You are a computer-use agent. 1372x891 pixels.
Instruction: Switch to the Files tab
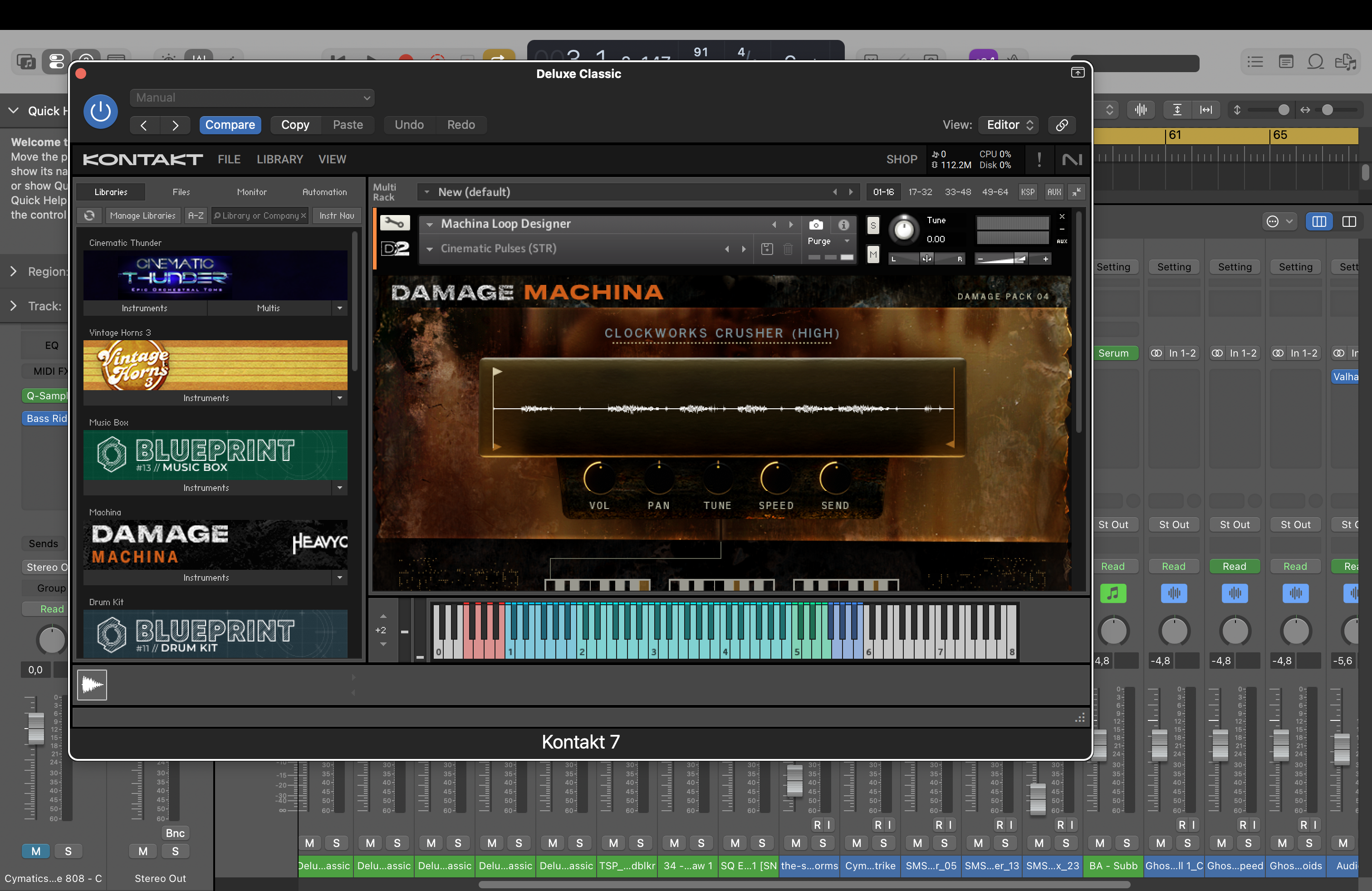(x=181, y=192)
